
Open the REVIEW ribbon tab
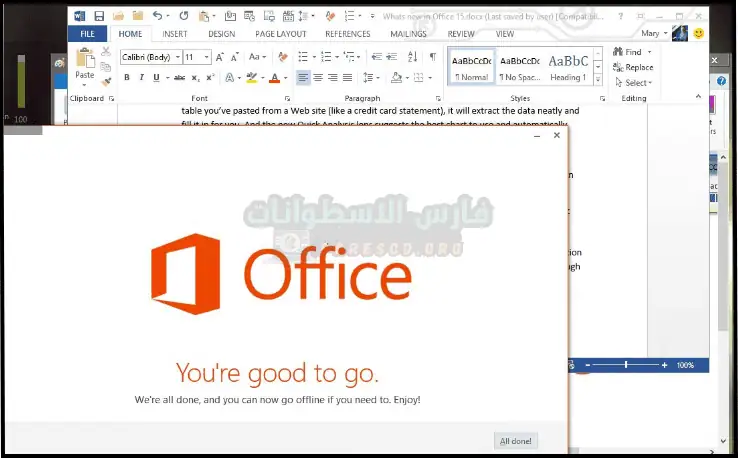point(461,34)
